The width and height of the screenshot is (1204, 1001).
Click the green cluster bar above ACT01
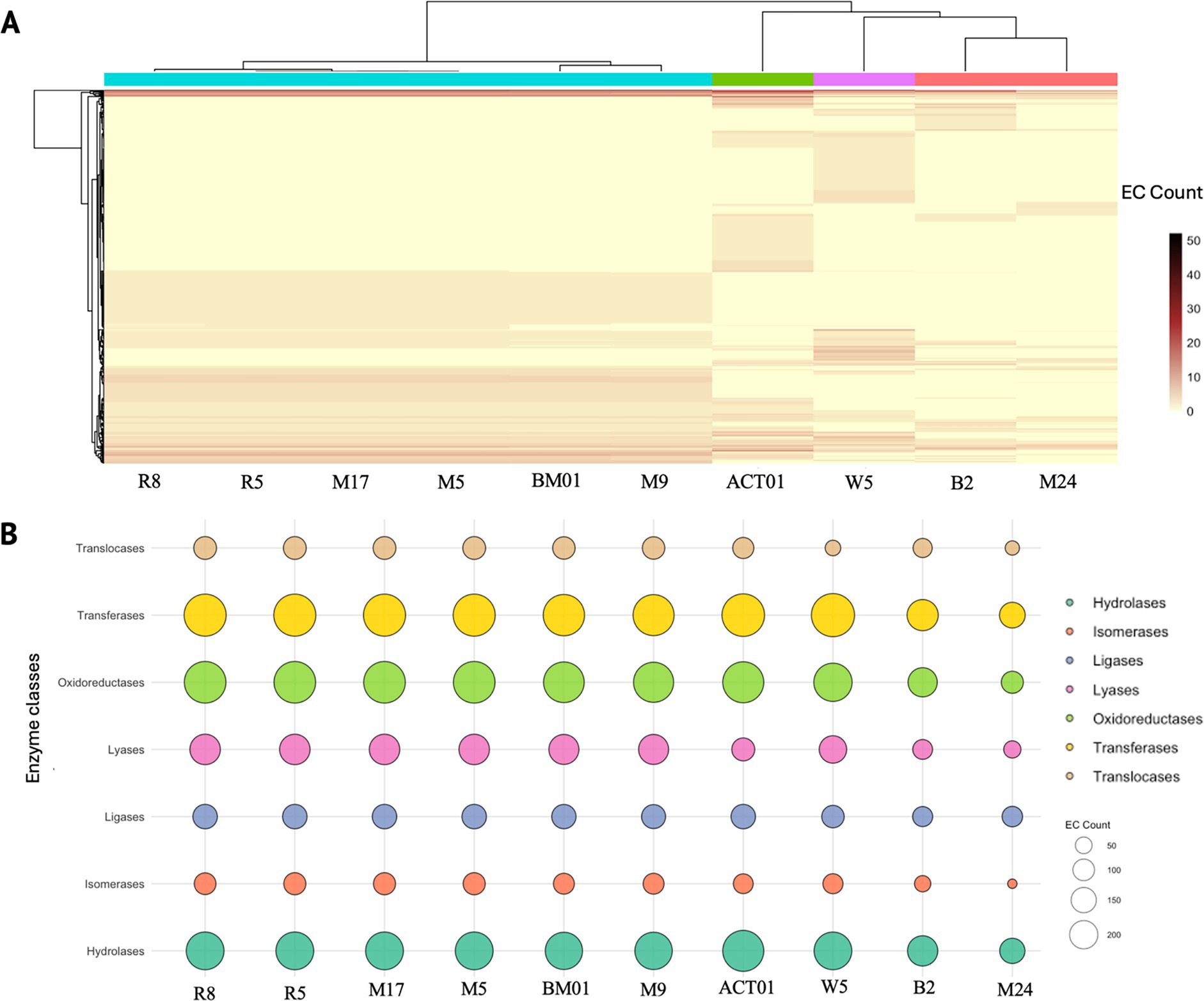[x=763, y=79]
